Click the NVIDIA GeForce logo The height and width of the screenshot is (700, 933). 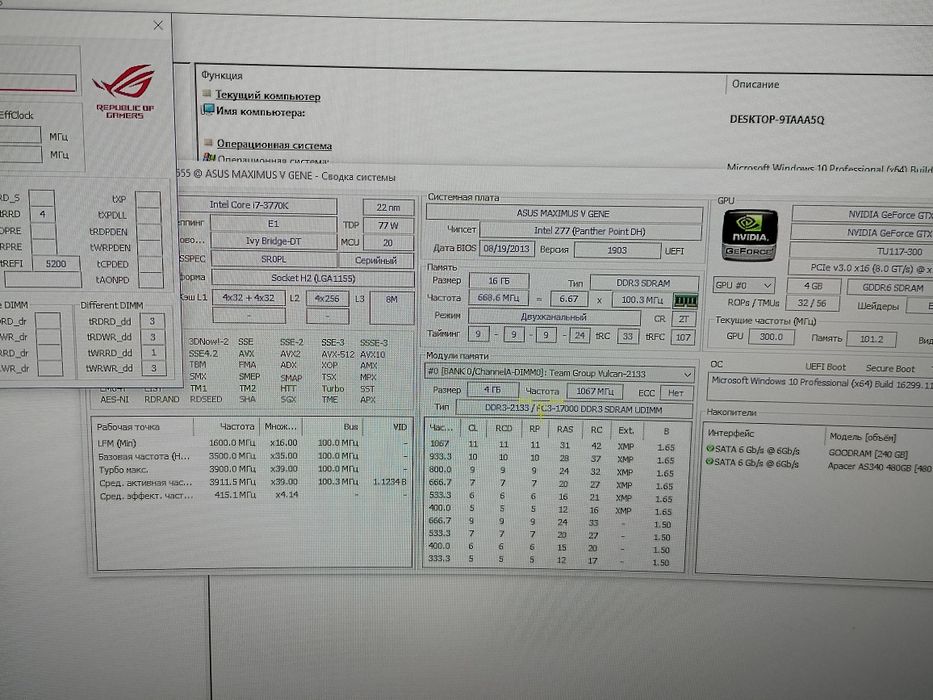pos(749,235)
